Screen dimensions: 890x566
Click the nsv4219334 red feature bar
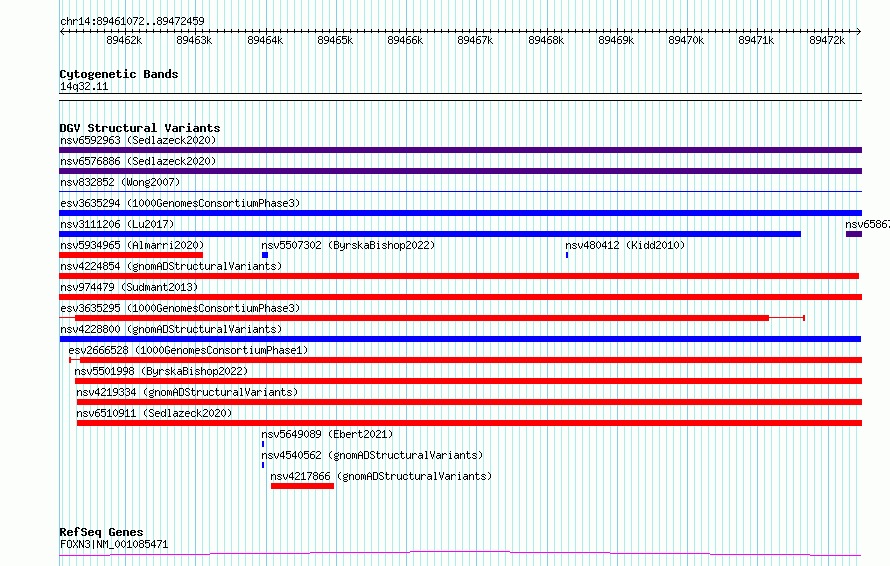[469, 402]
